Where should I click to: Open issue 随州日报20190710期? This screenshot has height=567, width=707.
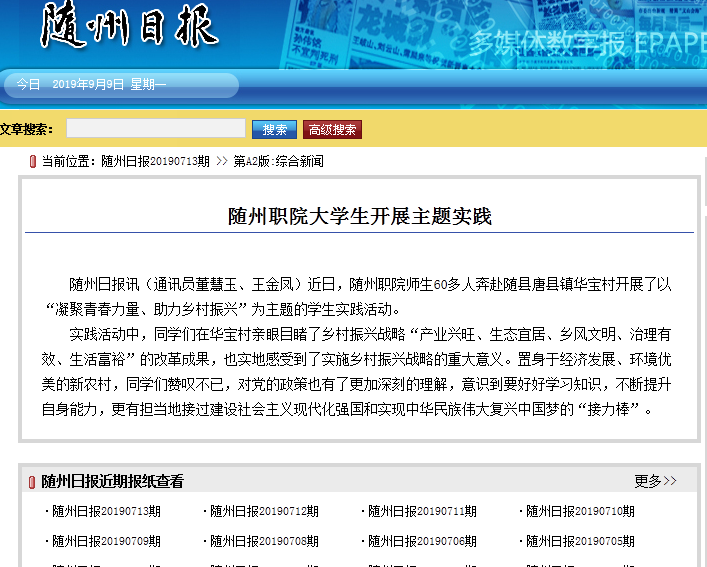[x=580, y=511]
